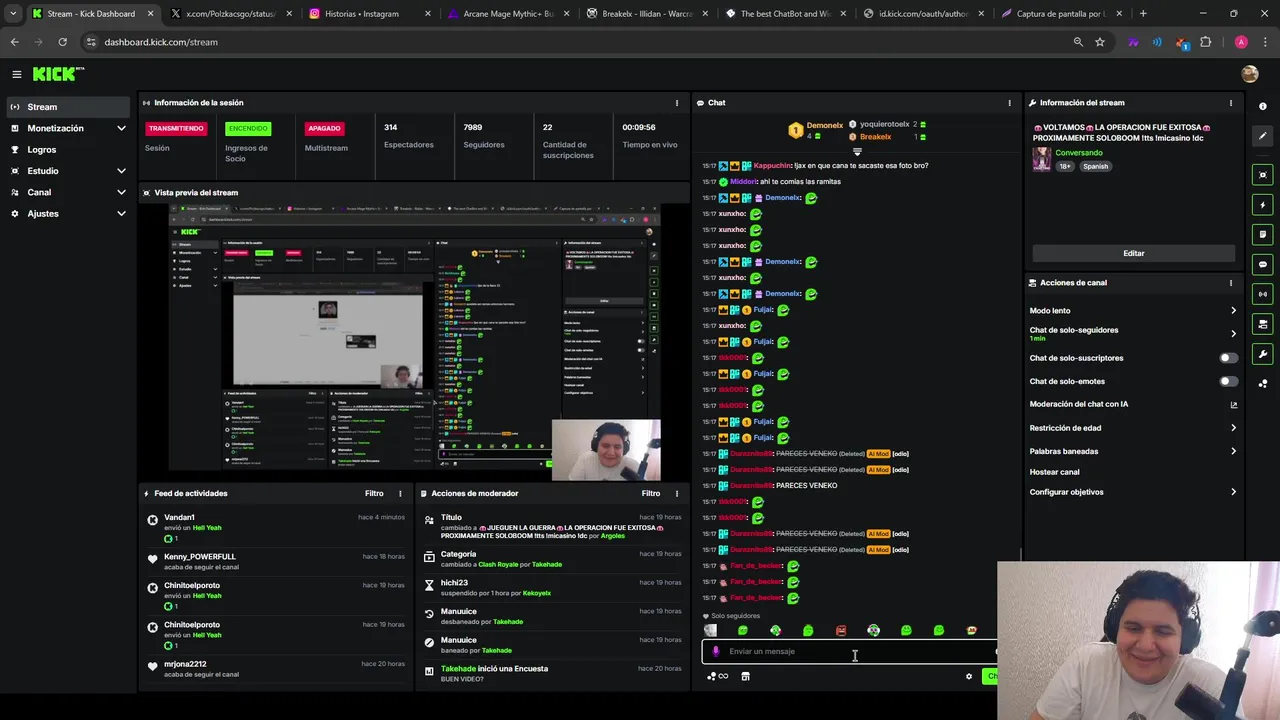Toggle Chat de solo-suscriptores switch
The width and height of the screenshot is (1280, 720).
[1228, 358]
